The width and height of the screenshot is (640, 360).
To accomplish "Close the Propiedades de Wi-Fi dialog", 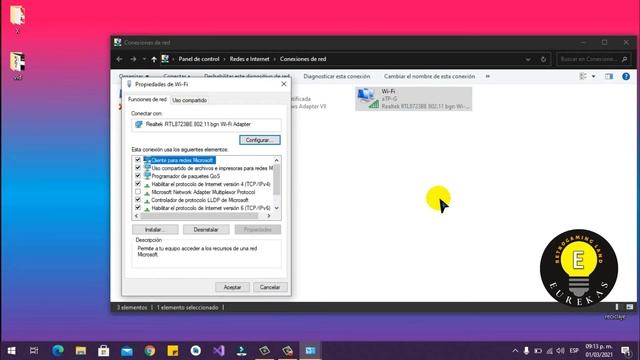I will [284, 84].
